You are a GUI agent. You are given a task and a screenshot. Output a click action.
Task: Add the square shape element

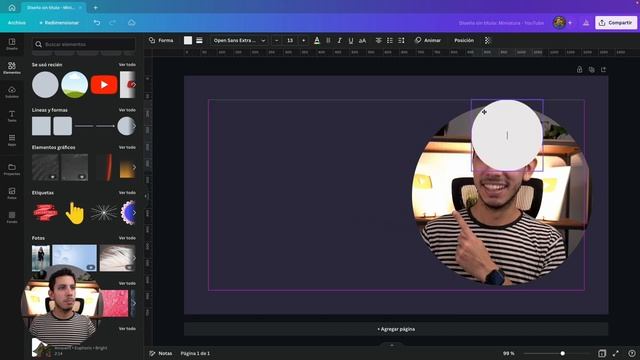click(41, 126)
